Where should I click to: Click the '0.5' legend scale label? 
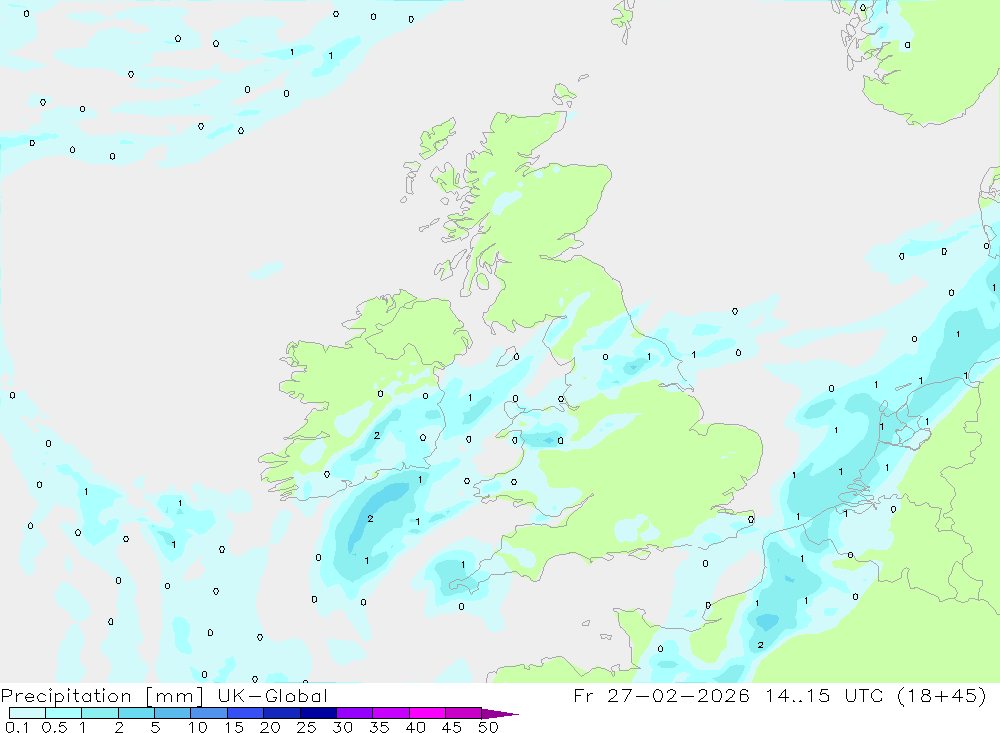(55, 727)
